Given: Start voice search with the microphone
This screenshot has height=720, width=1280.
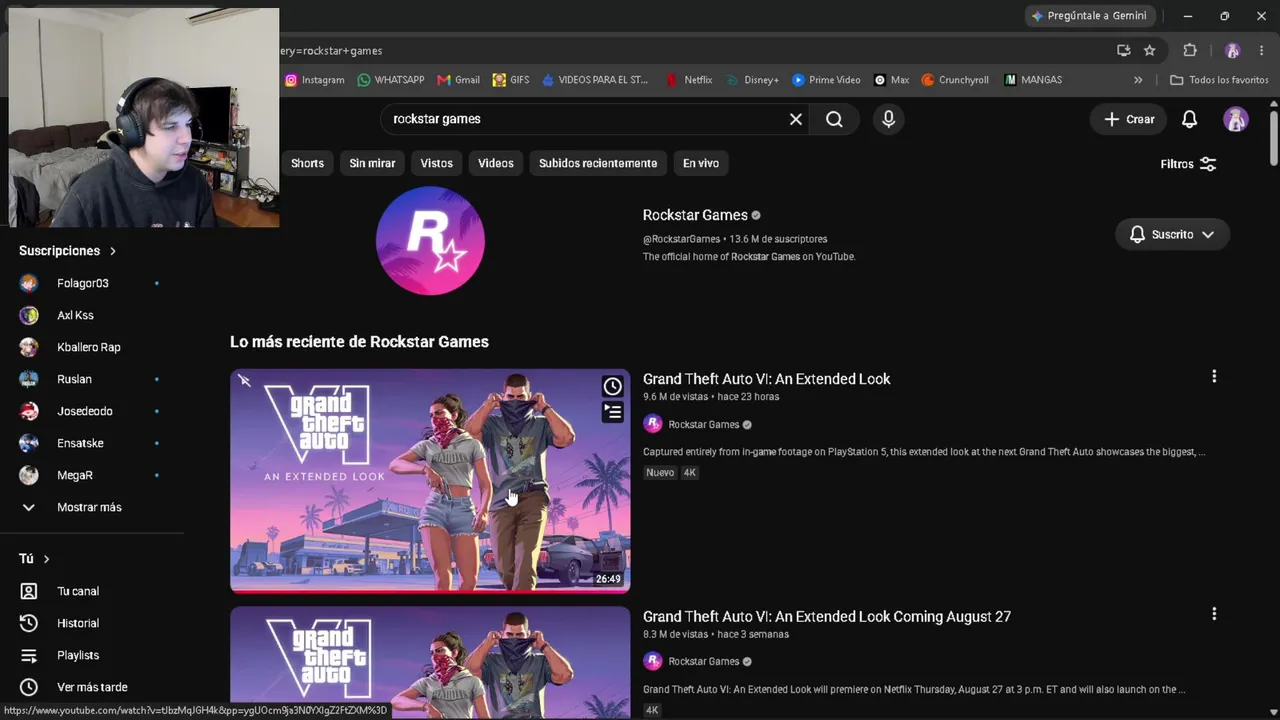Looking at the screenshot, I should 888,119.
